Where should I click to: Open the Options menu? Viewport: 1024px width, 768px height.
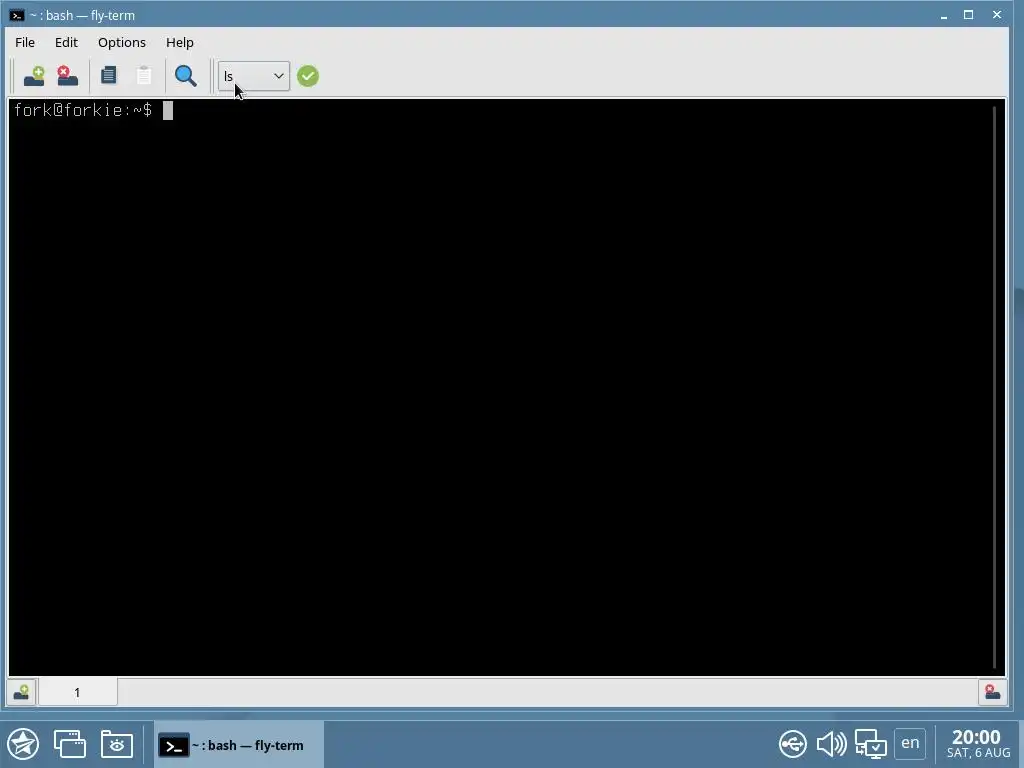[x=121, y=42]
